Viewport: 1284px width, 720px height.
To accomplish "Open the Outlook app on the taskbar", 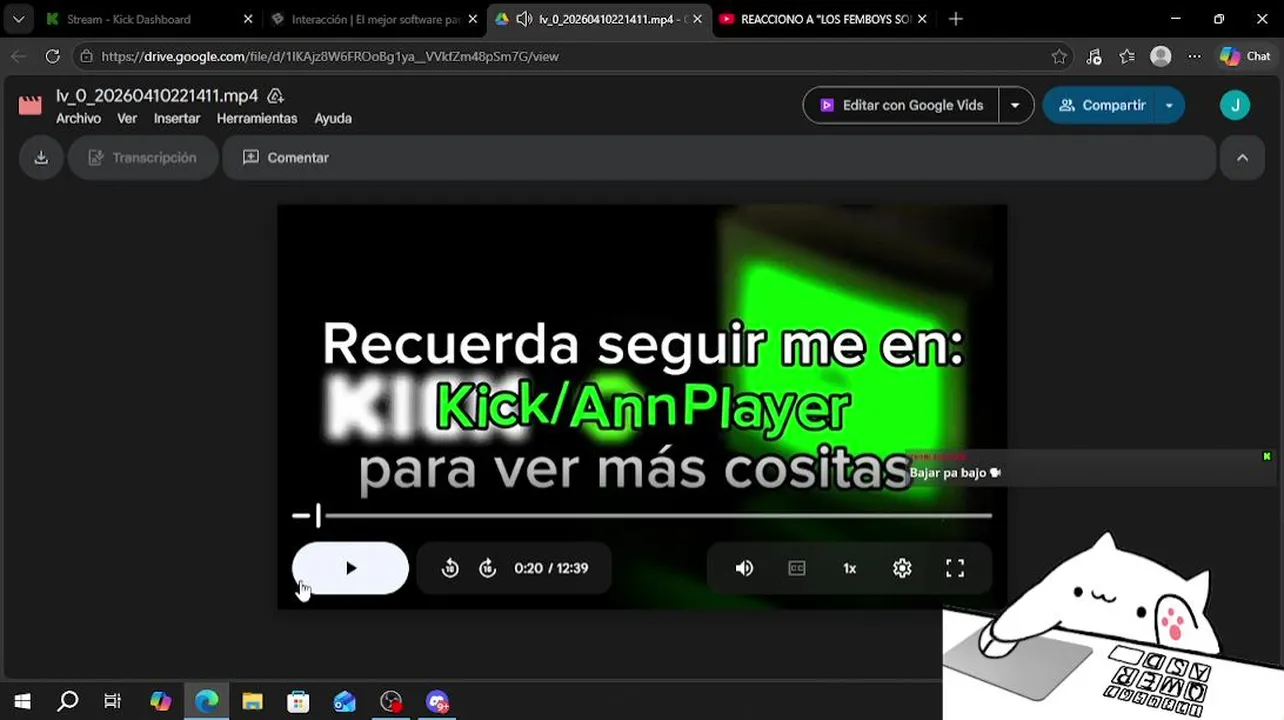I will (344, 702).
